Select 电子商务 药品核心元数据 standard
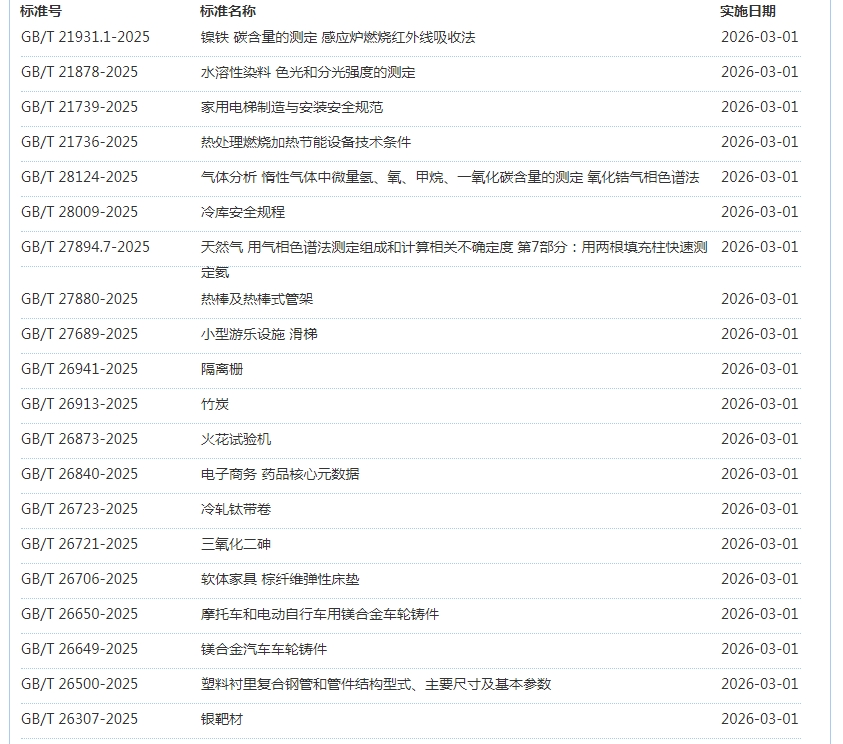 coord(280,474)
